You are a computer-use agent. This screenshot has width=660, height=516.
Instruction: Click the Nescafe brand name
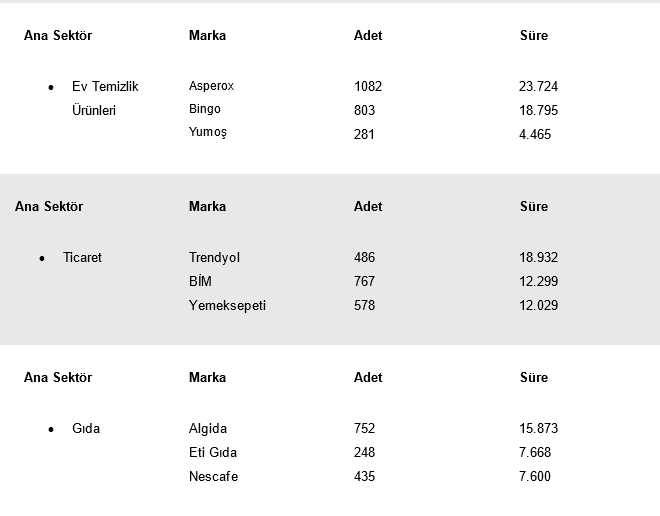coord(213,476)
